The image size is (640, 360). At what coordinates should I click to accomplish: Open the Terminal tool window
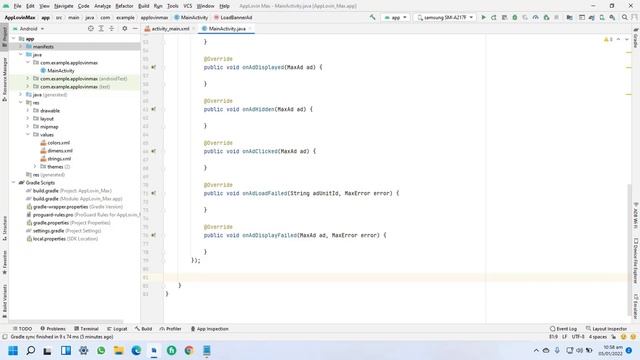point(86,329)
